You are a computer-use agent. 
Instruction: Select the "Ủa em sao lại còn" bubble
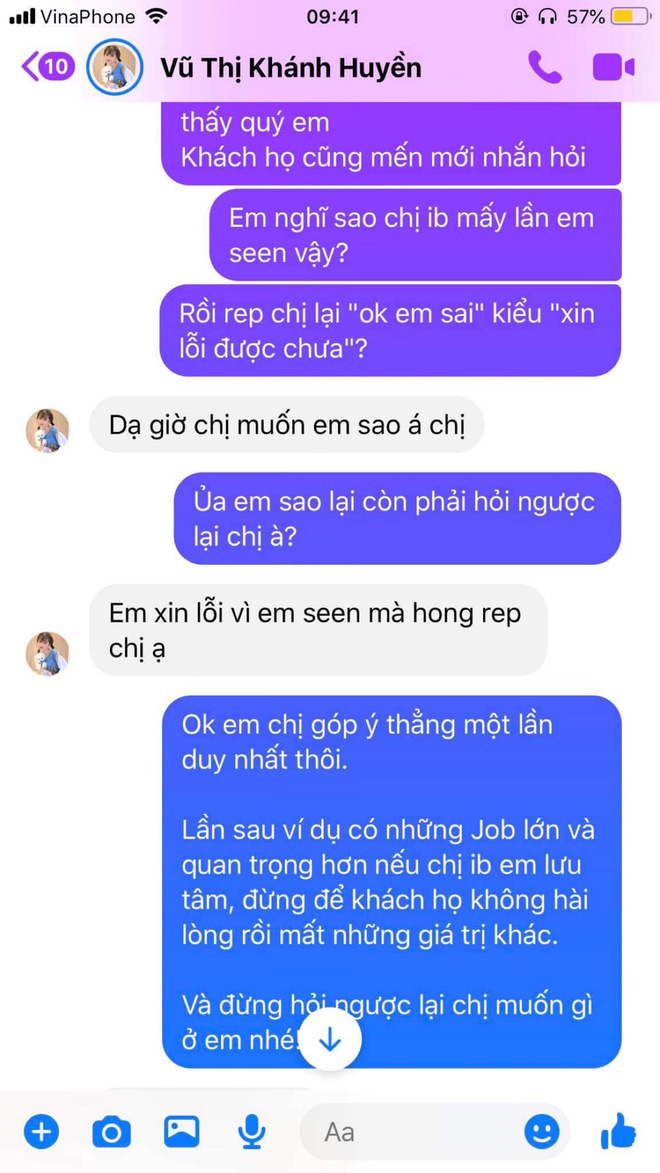pyautogui.click(x=397, y=518)
